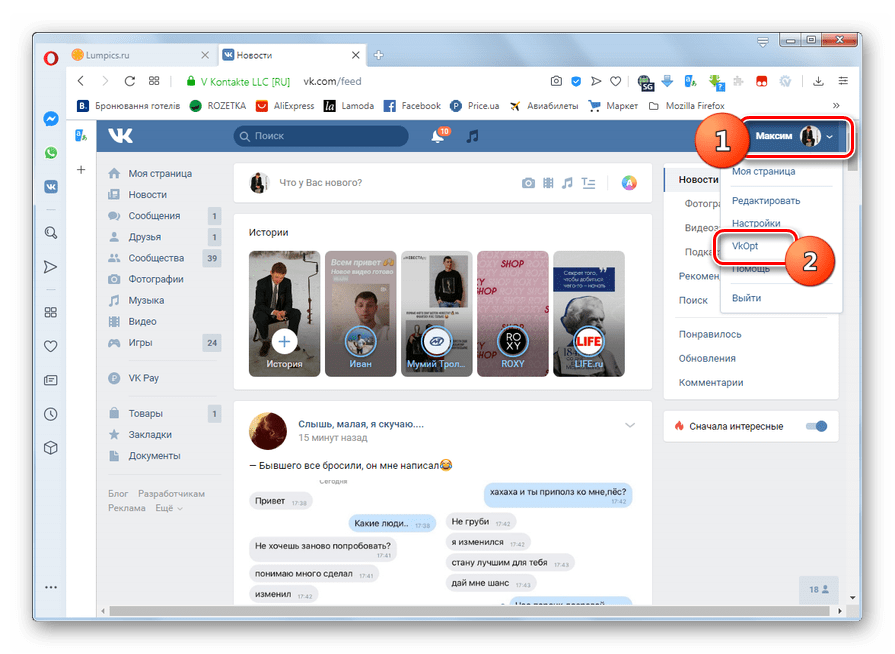895x654 pixels.
Task: Choose Выйти in the profile menu
Action: [746, 298]
